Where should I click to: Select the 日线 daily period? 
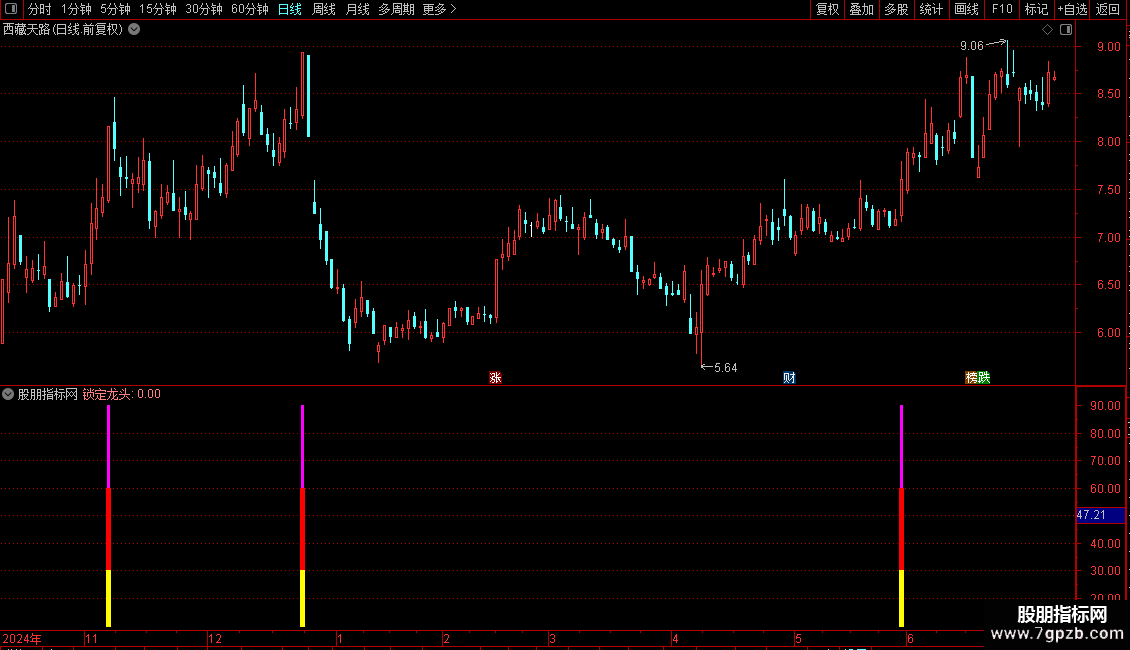click(x=290, y=9)
